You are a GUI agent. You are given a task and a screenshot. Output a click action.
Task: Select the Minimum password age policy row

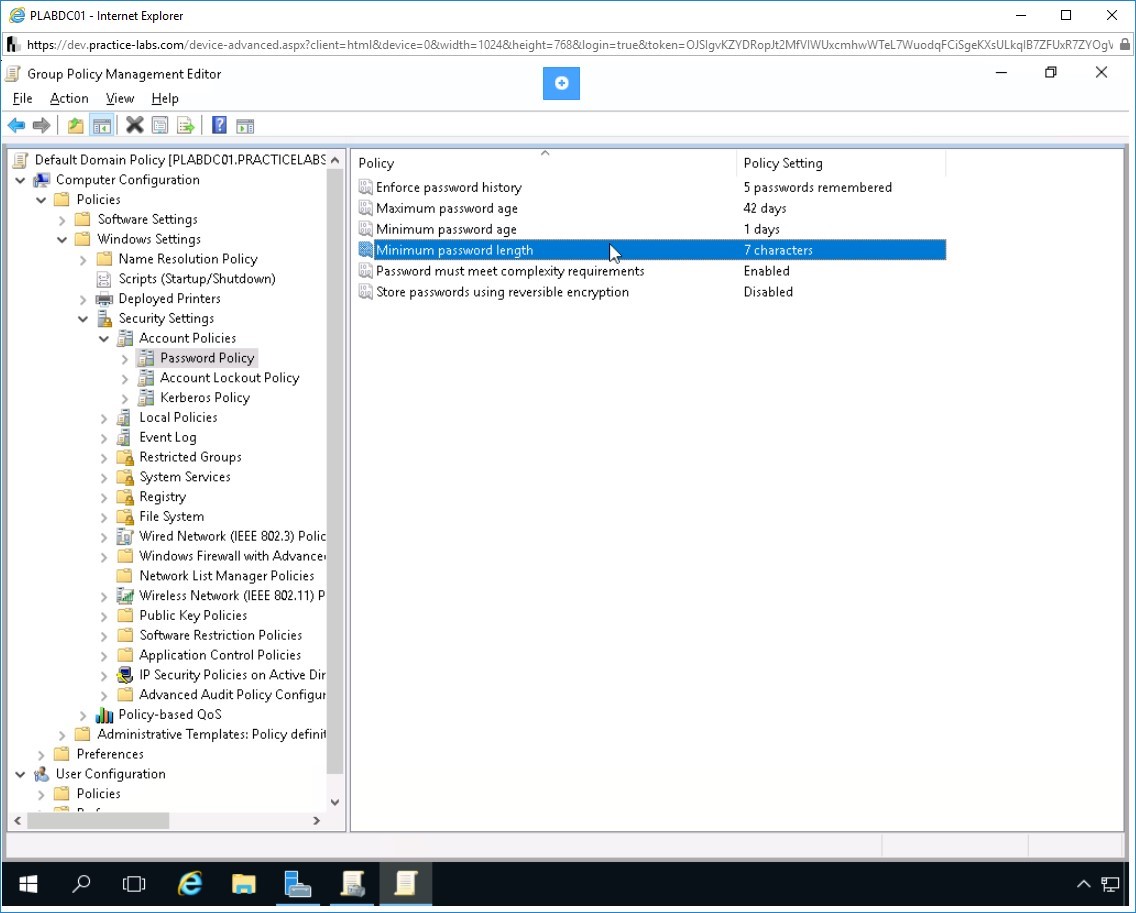tap(651, 229)
